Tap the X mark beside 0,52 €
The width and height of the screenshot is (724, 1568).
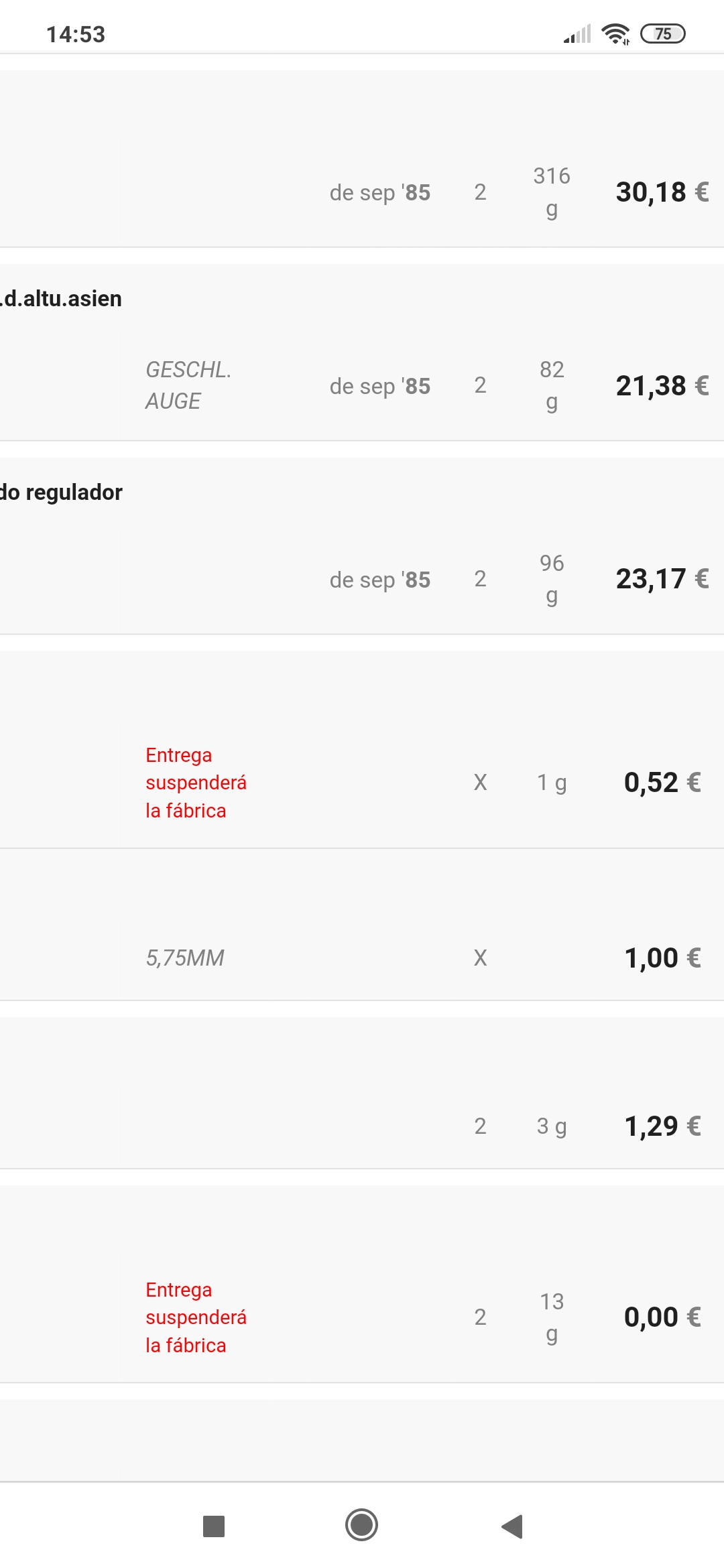[x=480, y=782]
